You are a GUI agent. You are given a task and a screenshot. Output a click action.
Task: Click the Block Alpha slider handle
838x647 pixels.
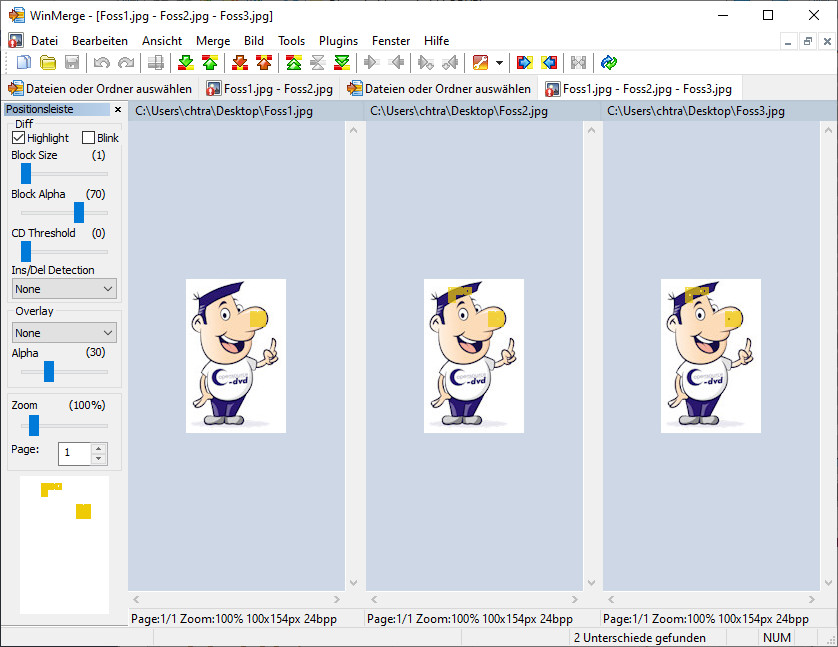tap(78, 212)
